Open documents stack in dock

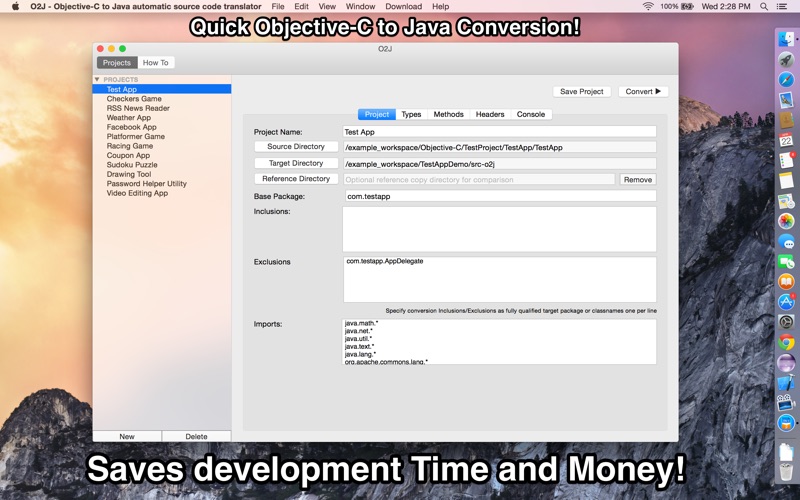click(786, 451)
